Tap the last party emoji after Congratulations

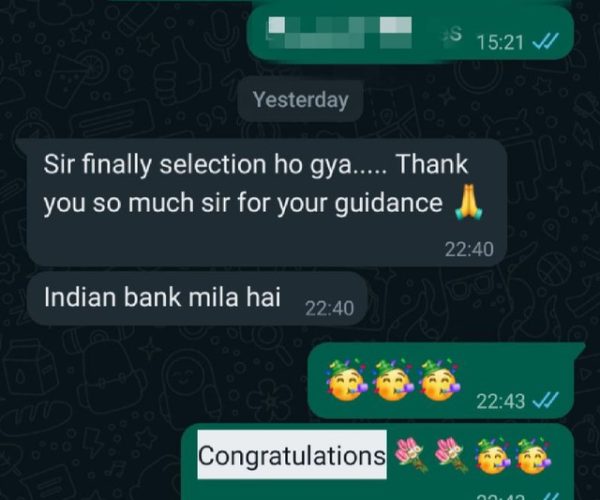(x=534, y=456)
